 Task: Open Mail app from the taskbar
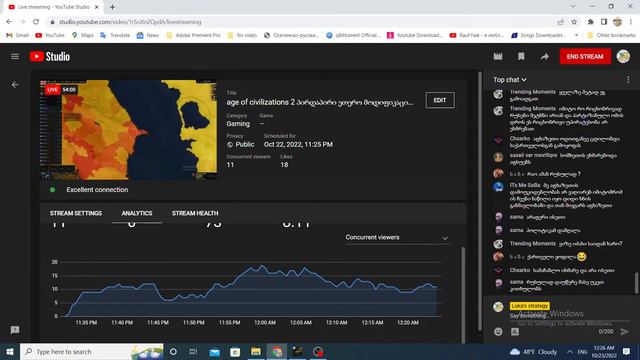pos(214,351)
